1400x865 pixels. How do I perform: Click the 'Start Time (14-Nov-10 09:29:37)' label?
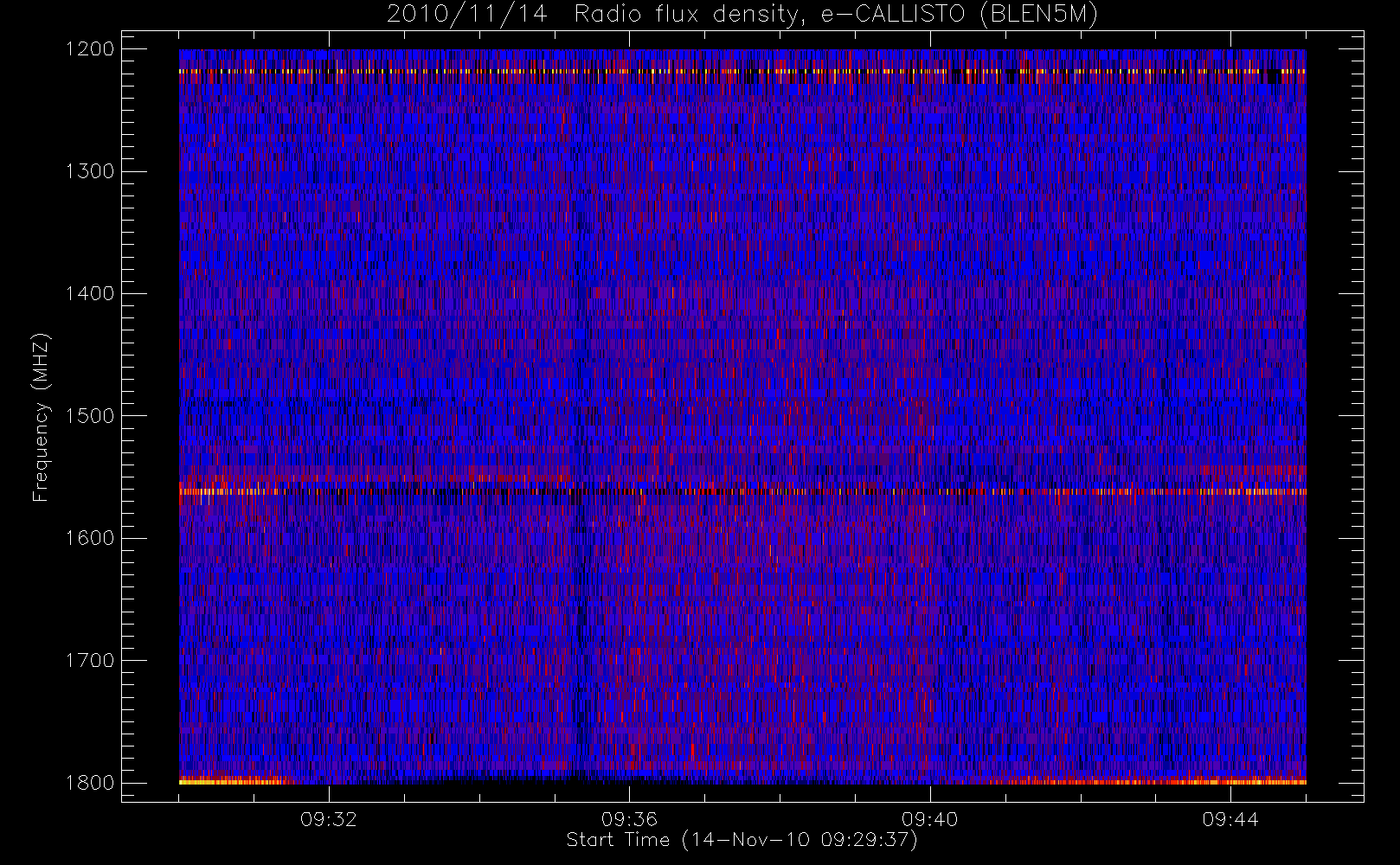(x=742, y=840)
